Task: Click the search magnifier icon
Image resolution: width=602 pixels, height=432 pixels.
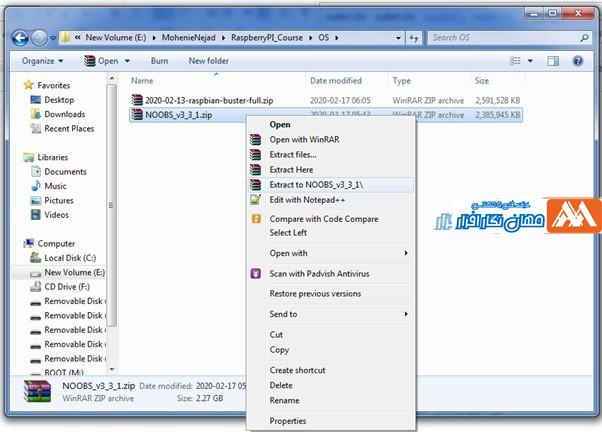Action: pos(584,38)
